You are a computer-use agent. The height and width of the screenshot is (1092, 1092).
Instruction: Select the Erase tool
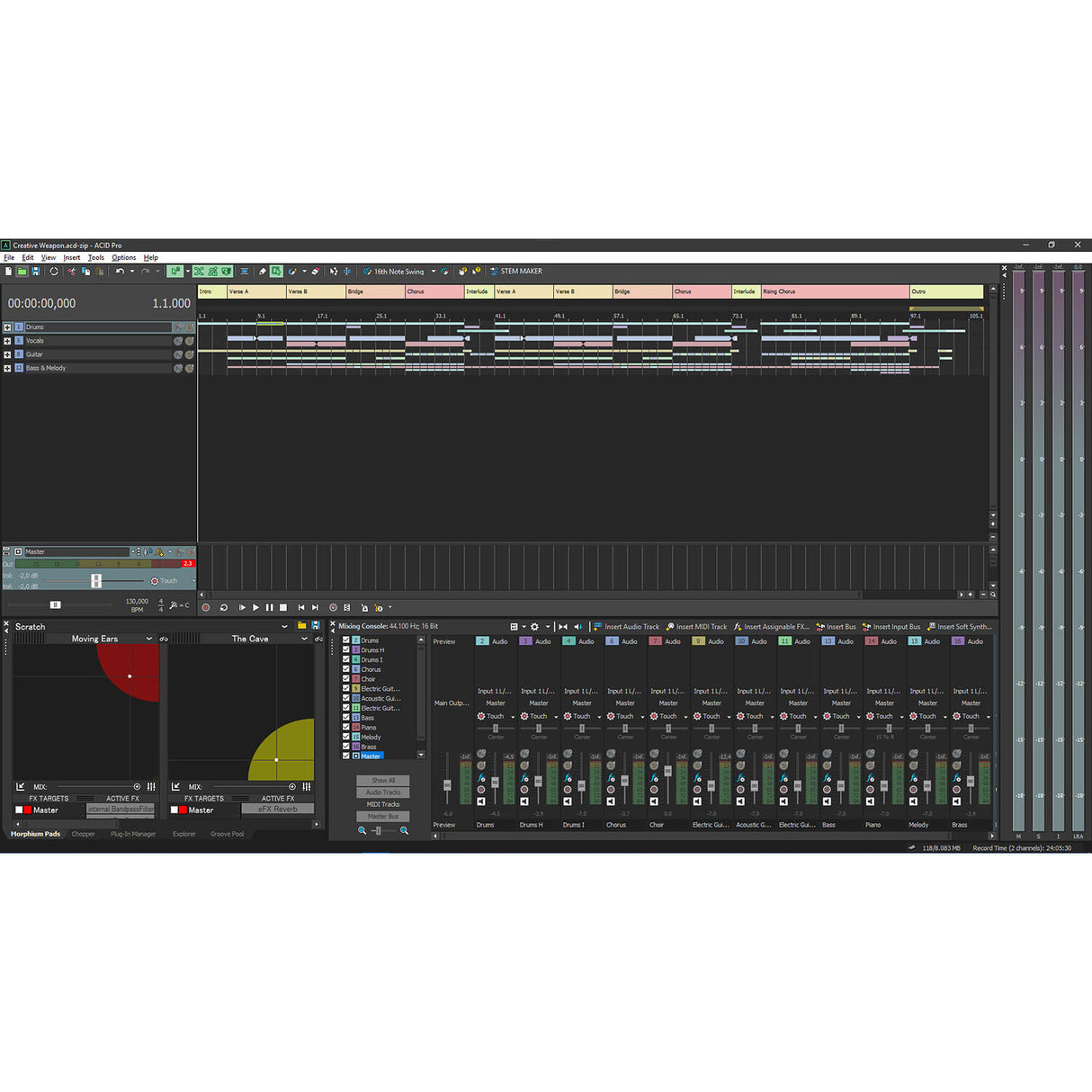(315, 271)
